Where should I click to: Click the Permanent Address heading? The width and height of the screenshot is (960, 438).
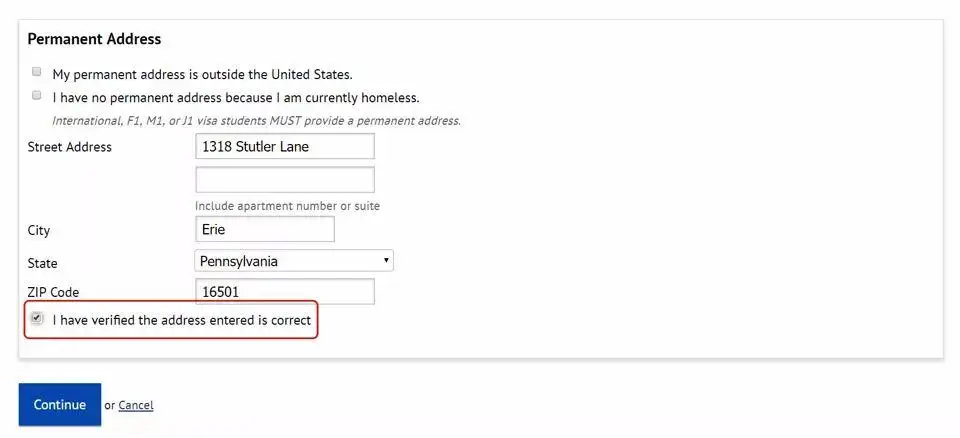(94, 39)
